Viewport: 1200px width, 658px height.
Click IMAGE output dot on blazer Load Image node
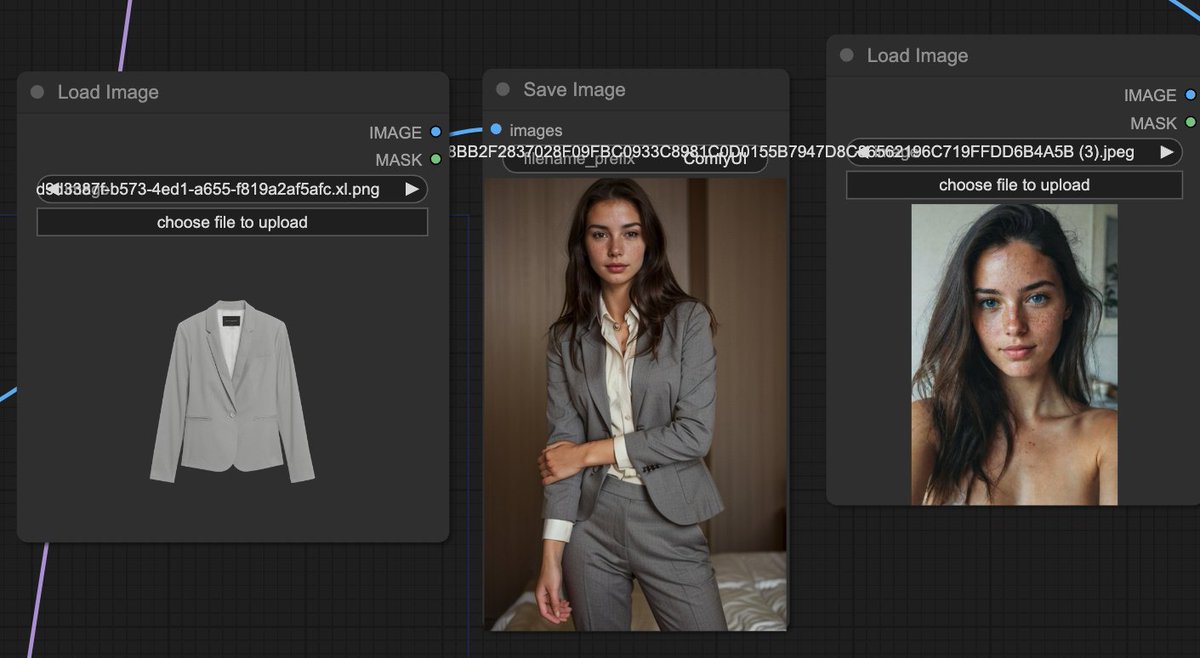tap(435, 132)
